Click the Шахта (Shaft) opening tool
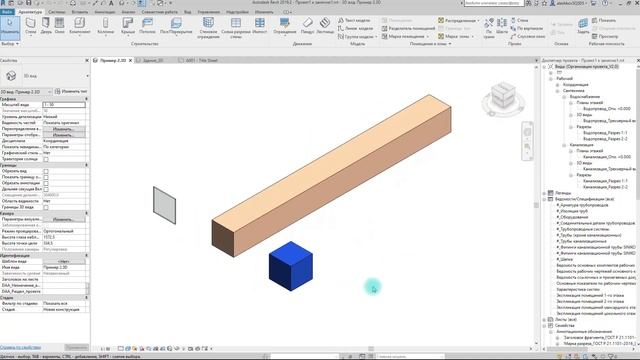The height and width of the screenshot is (360, 640). (502, 25)
